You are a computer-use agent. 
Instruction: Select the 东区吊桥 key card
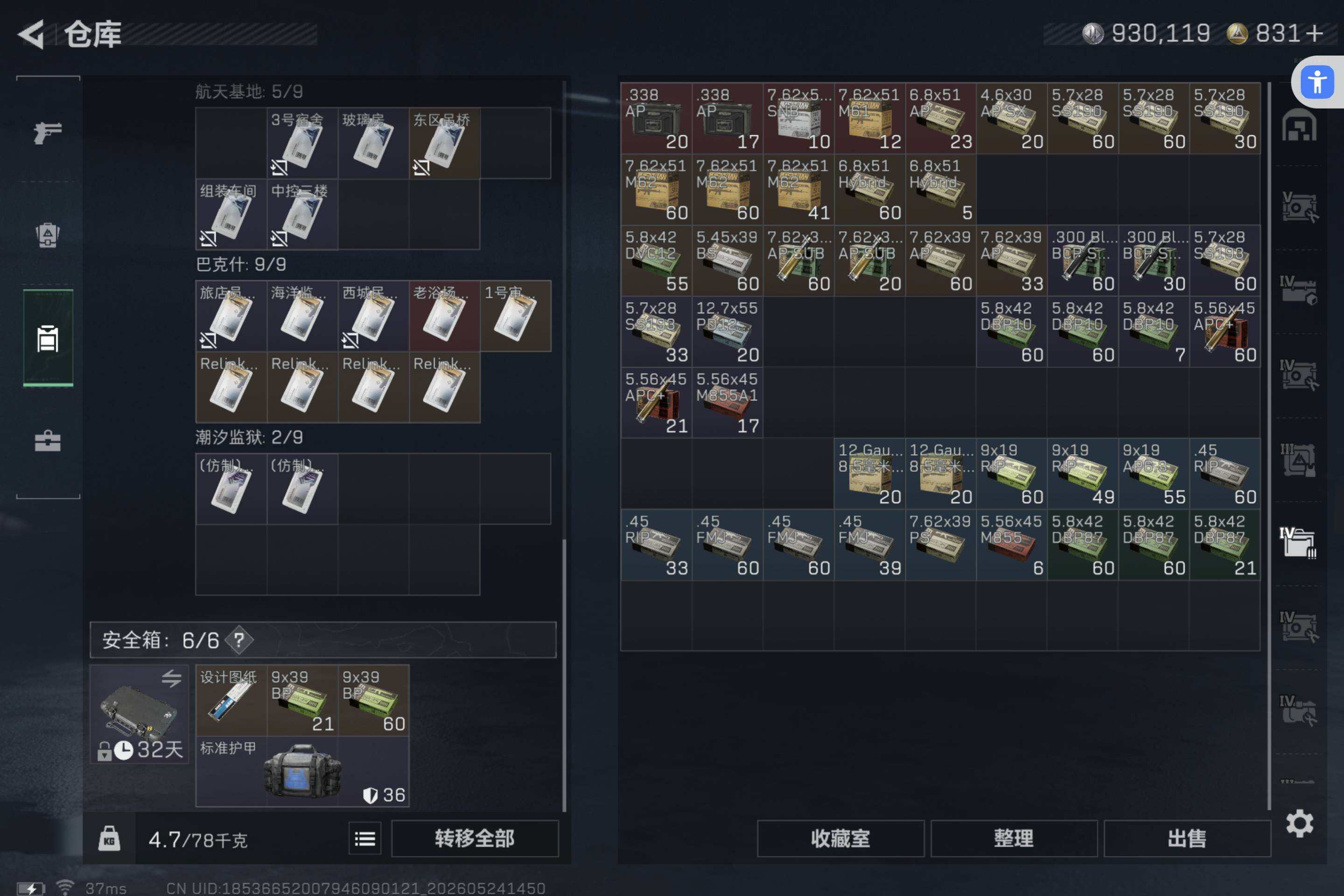coord(445,143)
